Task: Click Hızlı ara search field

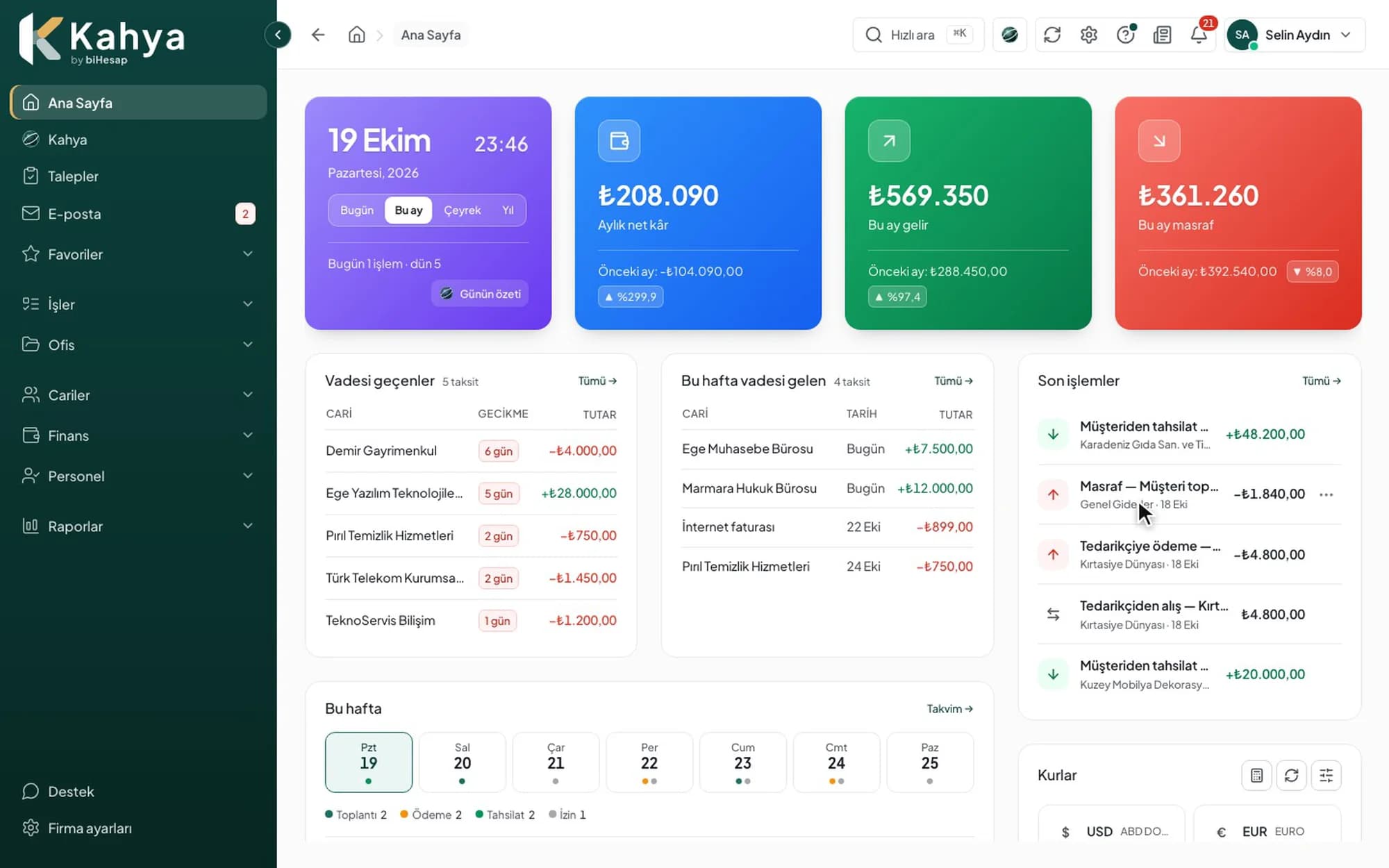Action: [918, 35]
